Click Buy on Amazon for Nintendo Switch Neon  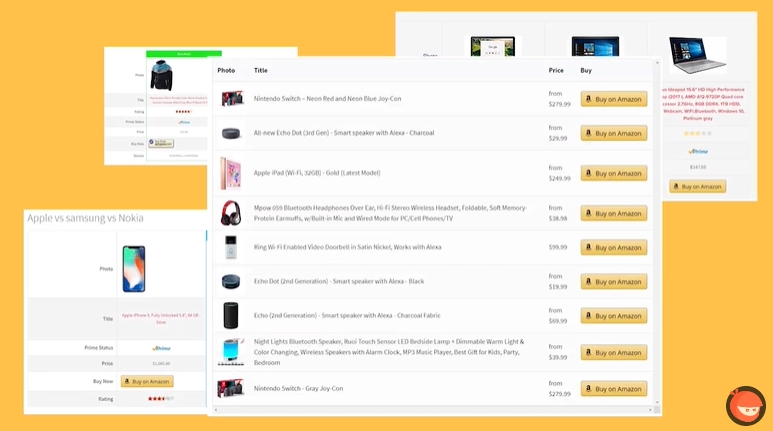[x=614, y=99]
